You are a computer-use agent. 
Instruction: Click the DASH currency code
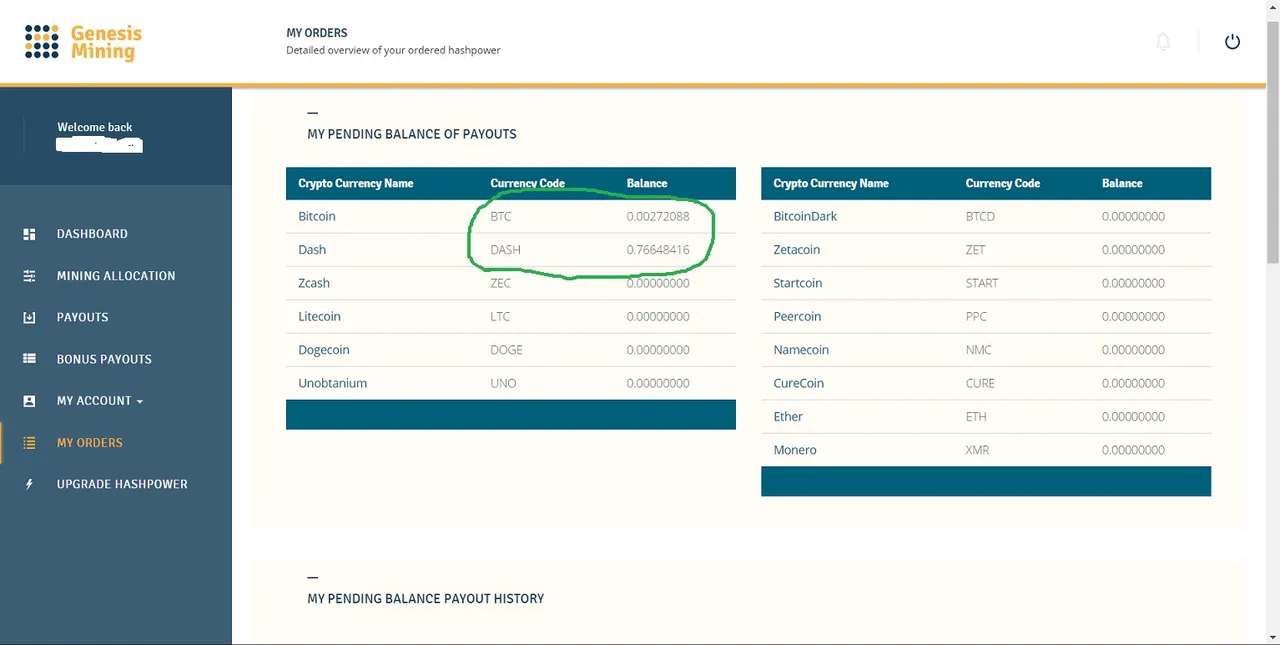tap(505, 250)
